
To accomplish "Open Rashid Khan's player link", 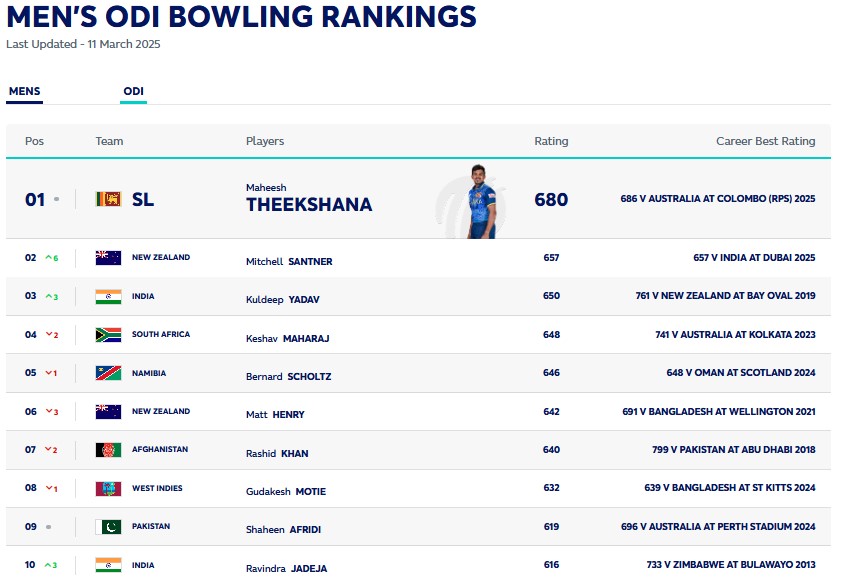I will (x=277, y=454).
